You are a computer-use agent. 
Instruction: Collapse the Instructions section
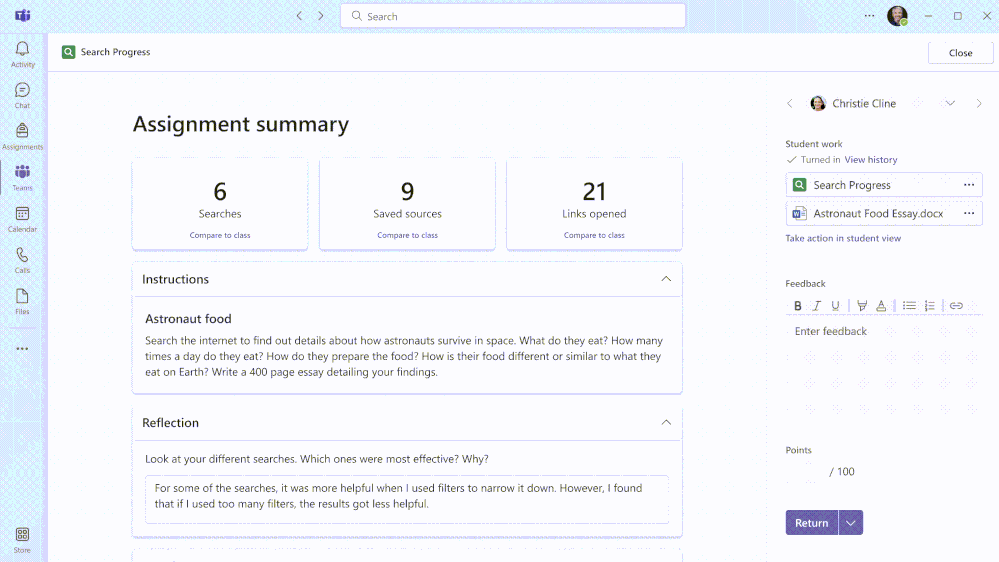click(666, 279)
